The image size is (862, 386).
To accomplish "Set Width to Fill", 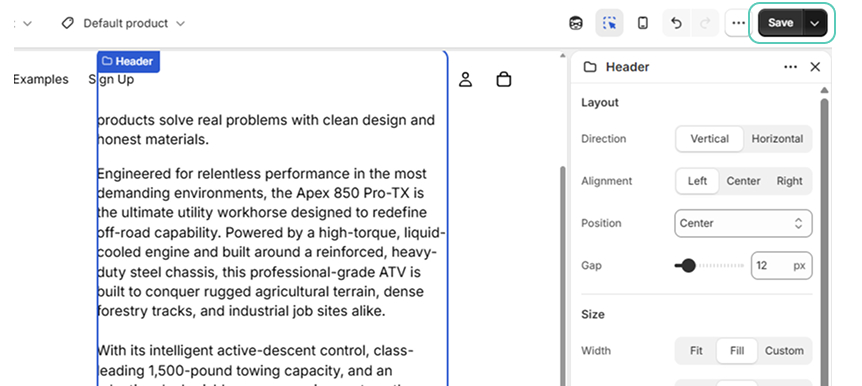I will [x=737, y=351].
